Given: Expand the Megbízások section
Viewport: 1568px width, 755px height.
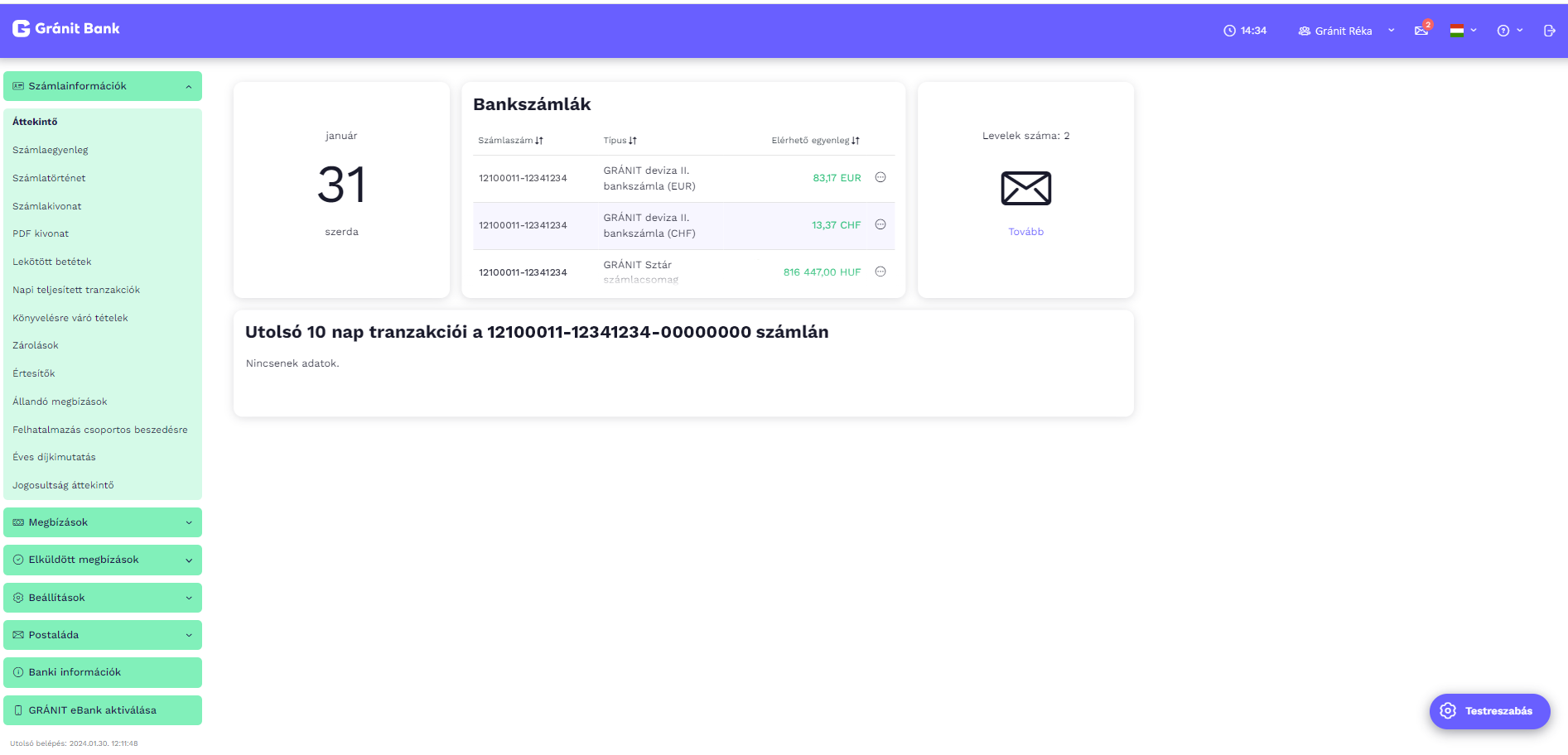Looking at the screenshot, I should (x=103, y=522).
